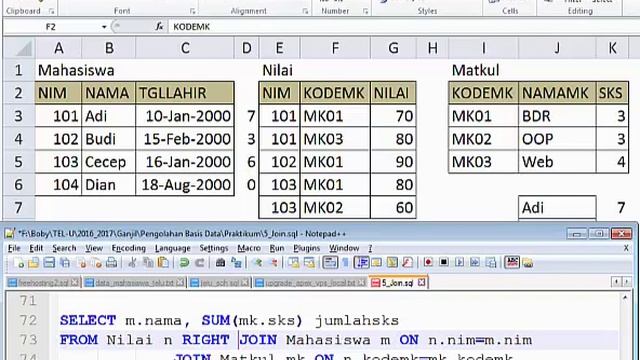640x360 pixels.
Task: Open Language menu in Notepad++
Action: (173, 248)
